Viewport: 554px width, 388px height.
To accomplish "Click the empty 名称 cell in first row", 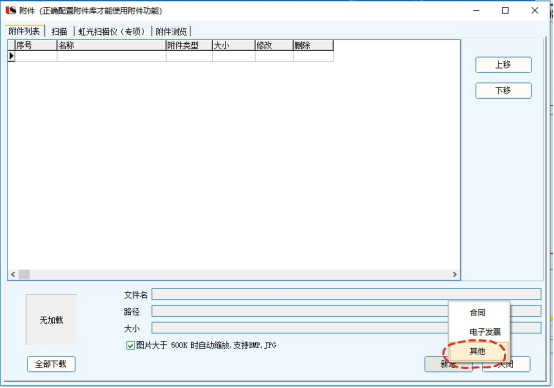I will pos(111,56).
